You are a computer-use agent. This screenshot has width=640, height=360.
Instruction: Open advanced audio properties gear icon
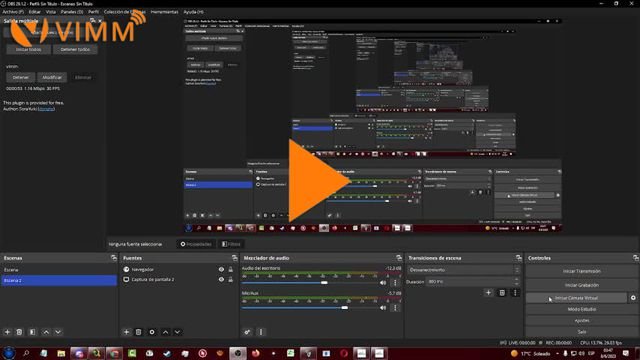(x=247, y=332)
